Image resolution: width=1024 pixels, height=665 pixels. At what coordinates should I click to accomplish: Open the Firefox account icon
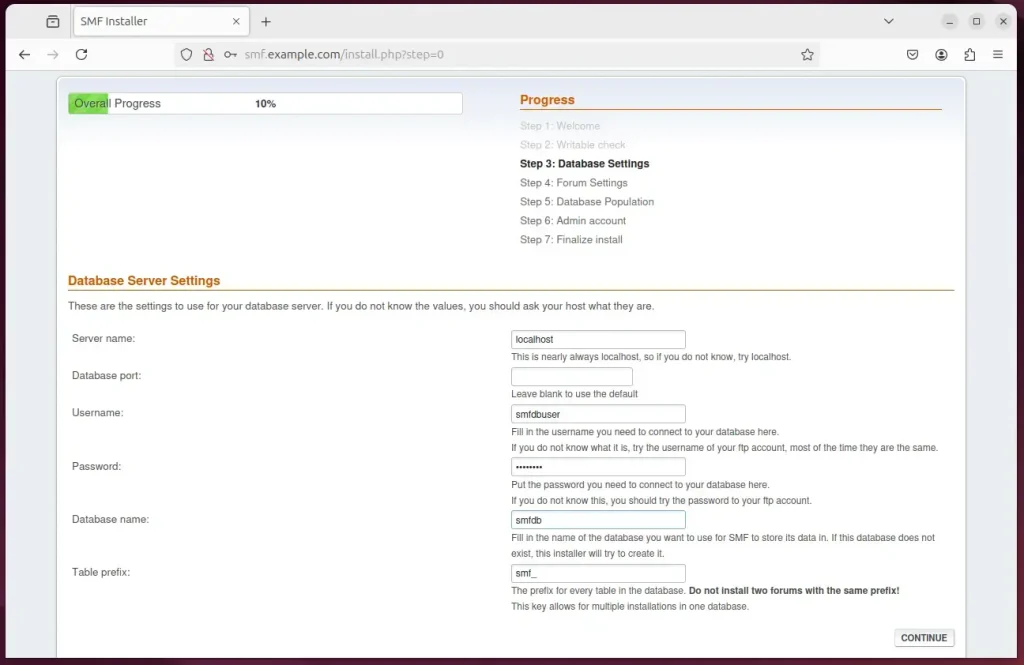(x=941, y=55)
